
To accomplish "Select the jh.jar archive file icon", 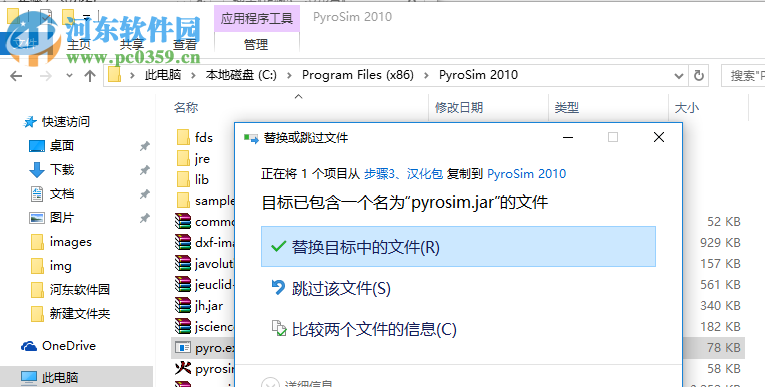I will [183, 306].
